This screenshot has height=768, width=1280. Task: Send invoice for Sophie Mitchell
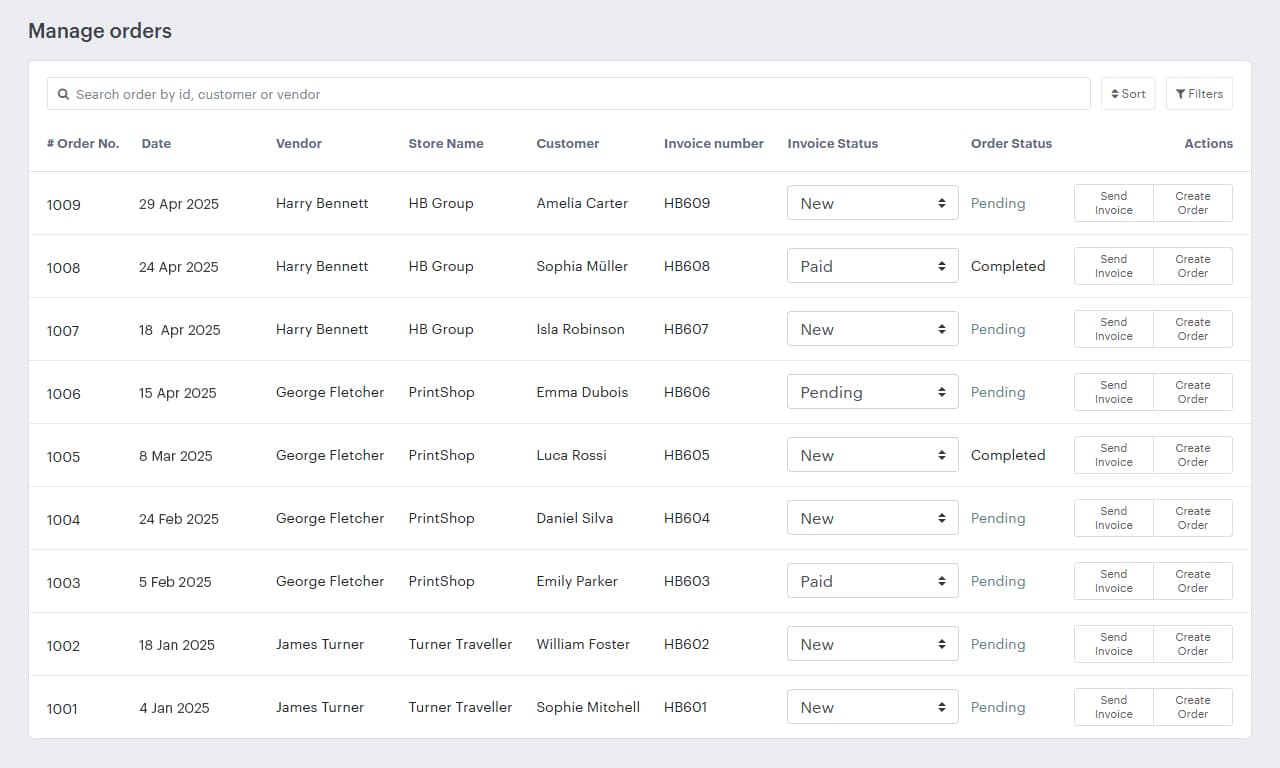coord(1113,707)
